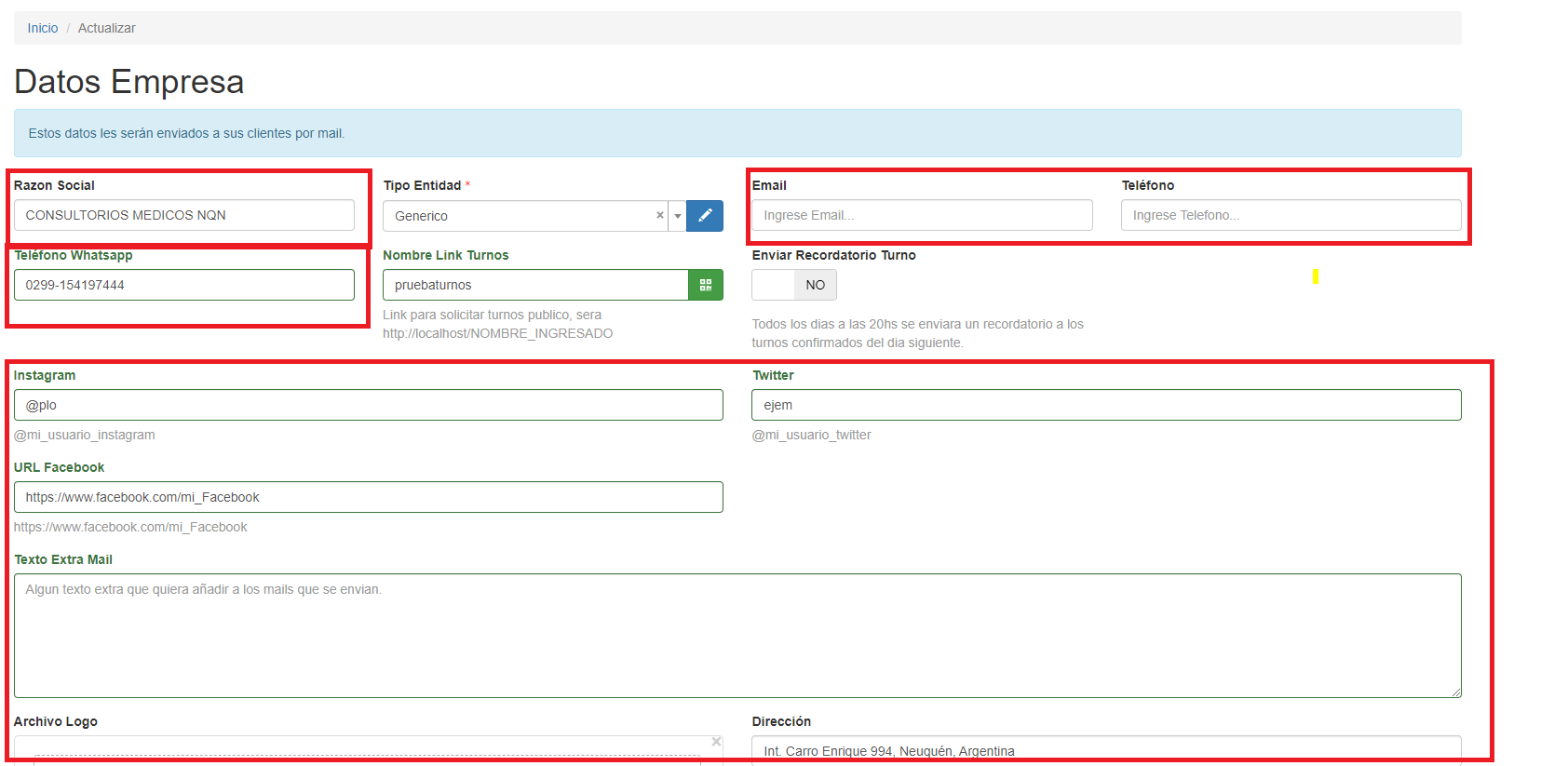Click the Nombre Link Turnos text box
The image size is (1568, 766).
[x=534, y=285]
